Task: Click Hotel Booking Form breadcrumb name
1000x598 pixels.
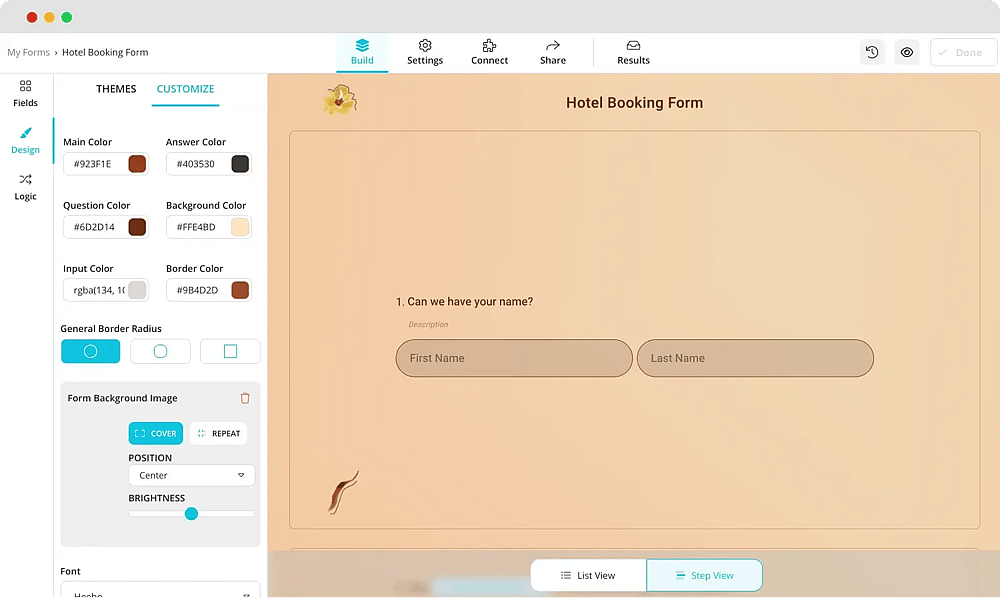Action: pos(105,52)
